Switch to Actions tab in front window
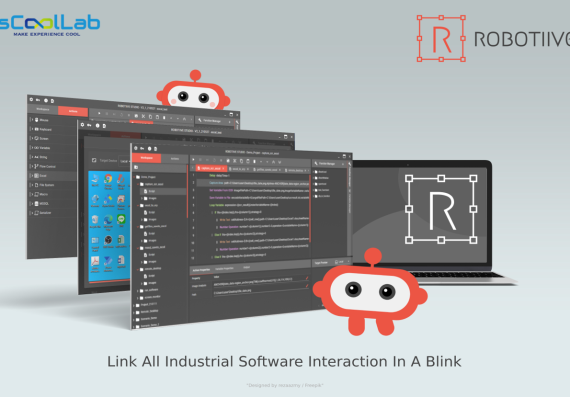Image resolution: width=570 pixels, height=397 pixels. click(x=175, y=159)
